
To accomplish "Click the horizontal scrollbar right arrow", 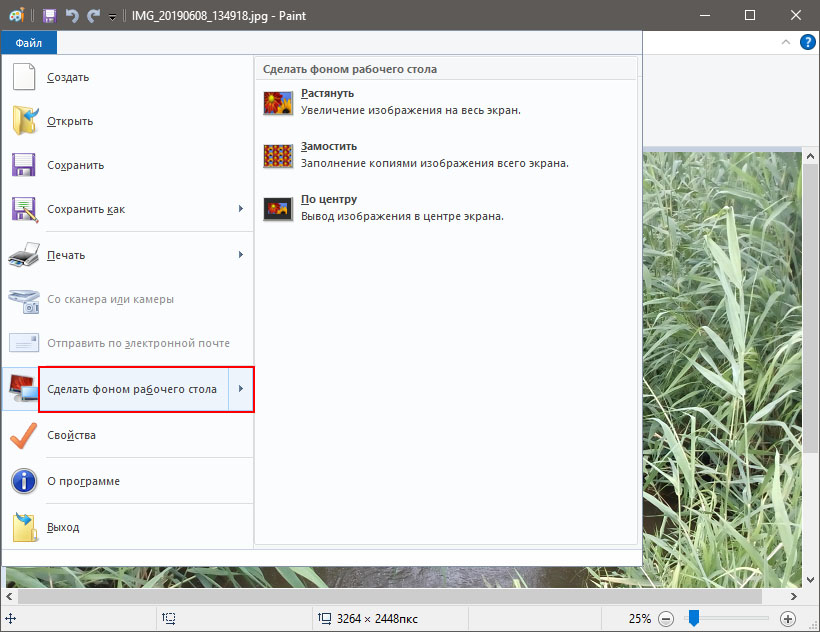I will [794, 596].
